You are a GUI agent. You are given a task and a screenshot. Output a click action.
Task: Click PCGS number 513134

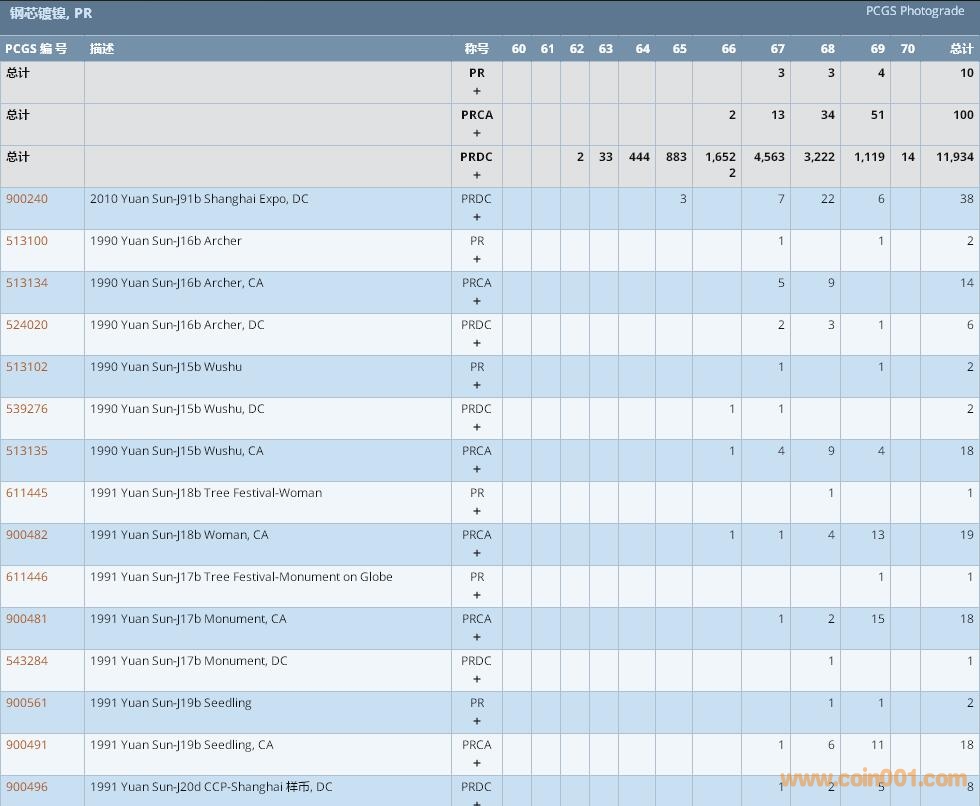pos(27,283)
